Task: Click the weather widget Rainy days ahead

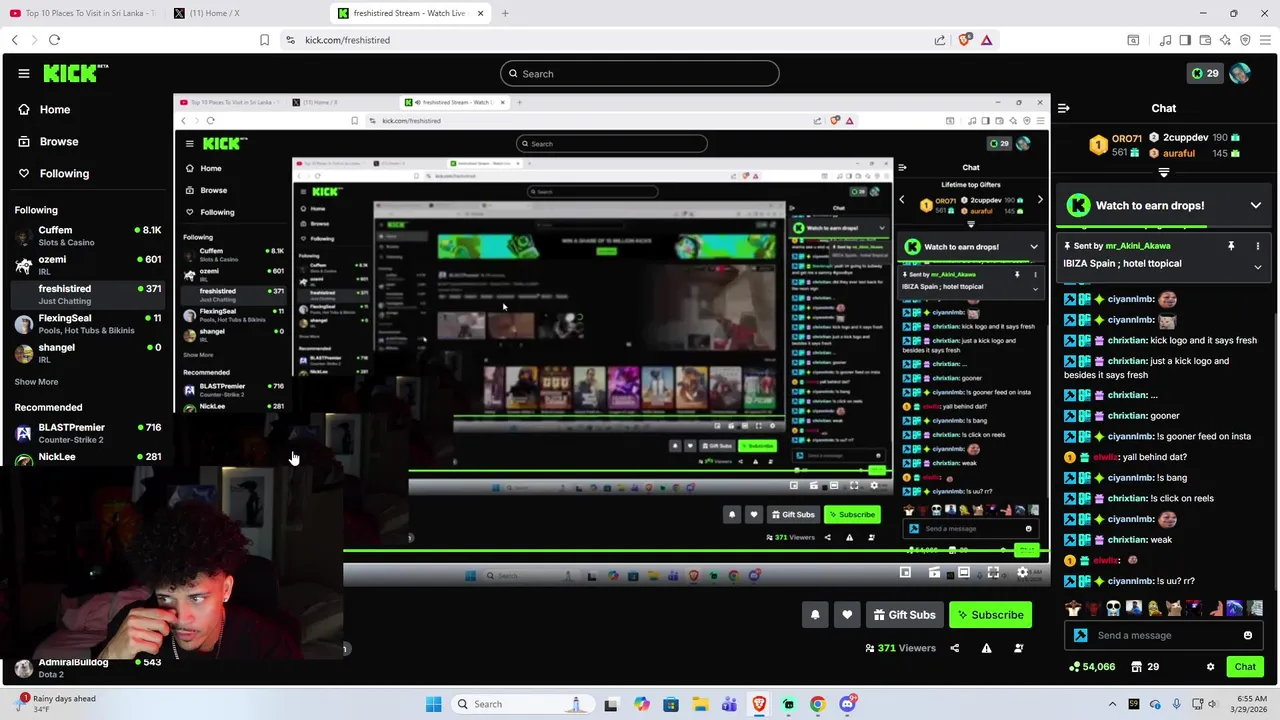Action: pyautogui.click(x=56, y=704)
